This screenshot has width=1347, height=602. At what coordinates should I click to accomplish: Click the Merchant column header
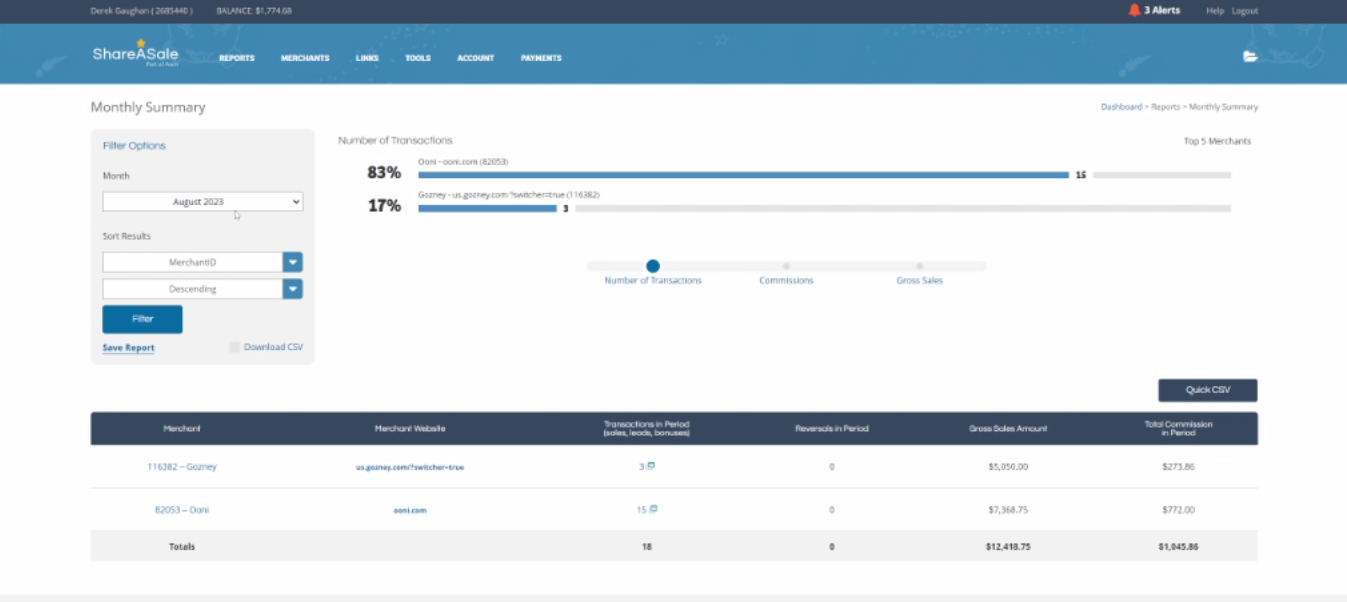pos(182,428)
